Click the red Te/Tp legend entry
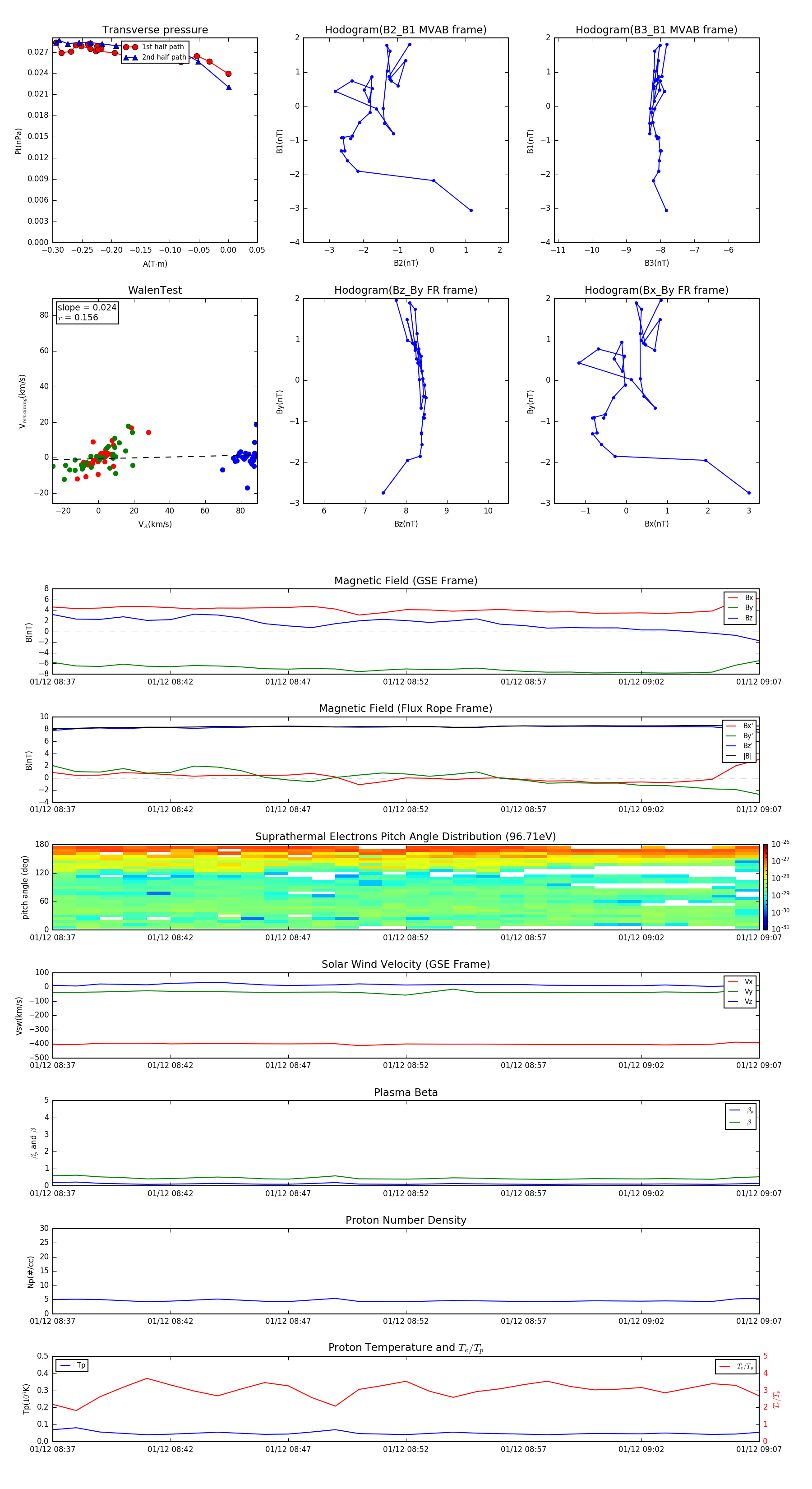812x1489 pixels. click(736, 1367)
